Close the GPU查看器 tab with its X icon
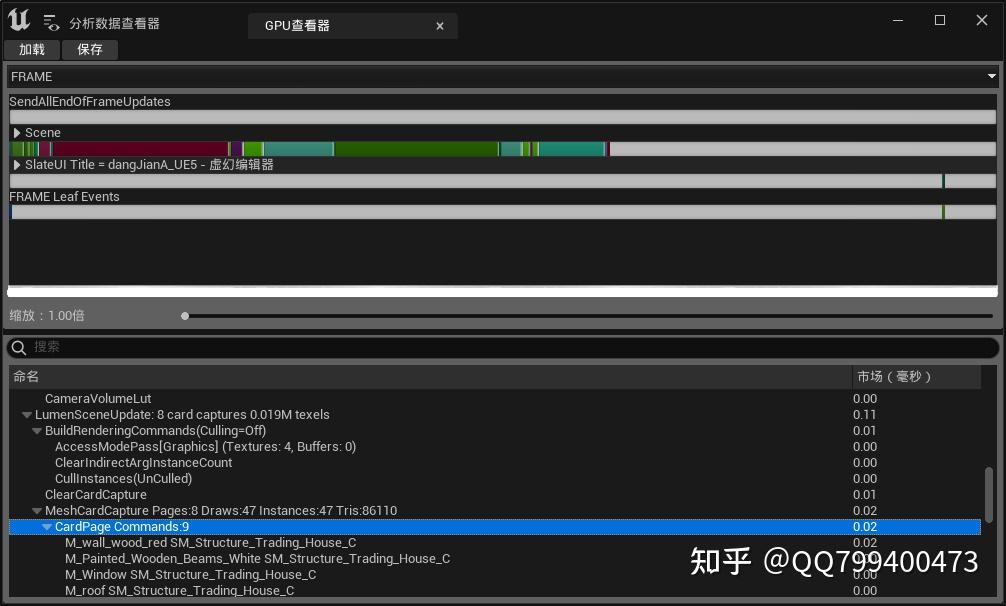 pos(440,26)
